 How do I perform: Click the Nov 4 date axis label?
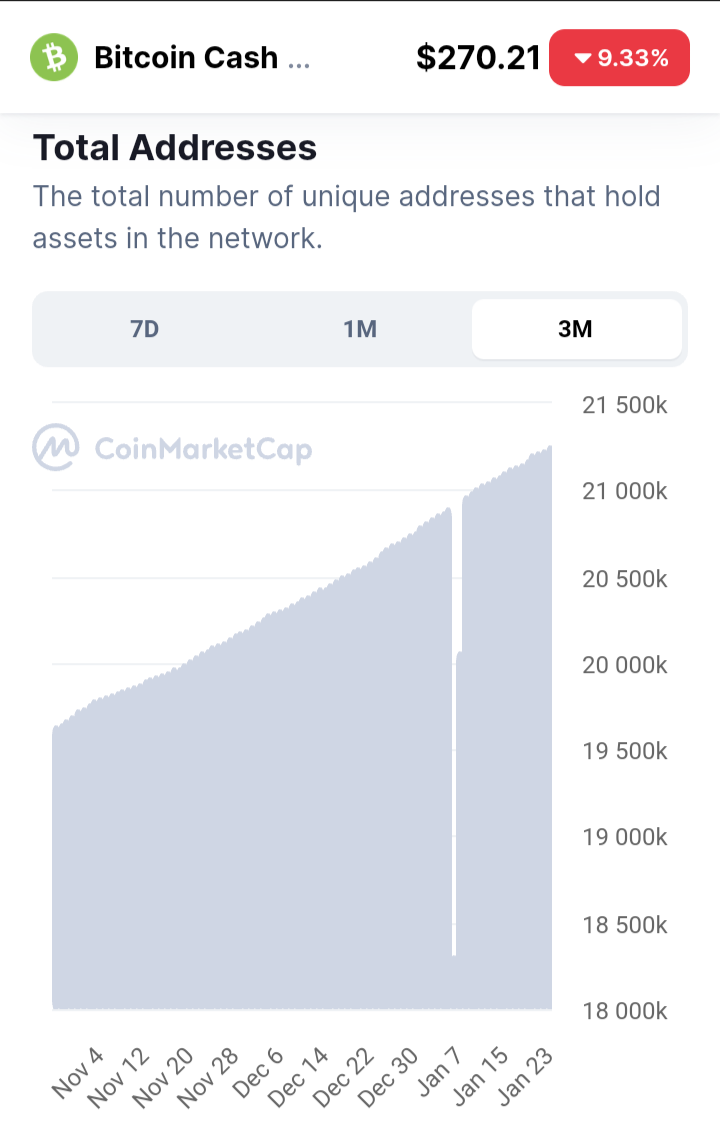pyautogui.click(x=79, y=1072)
